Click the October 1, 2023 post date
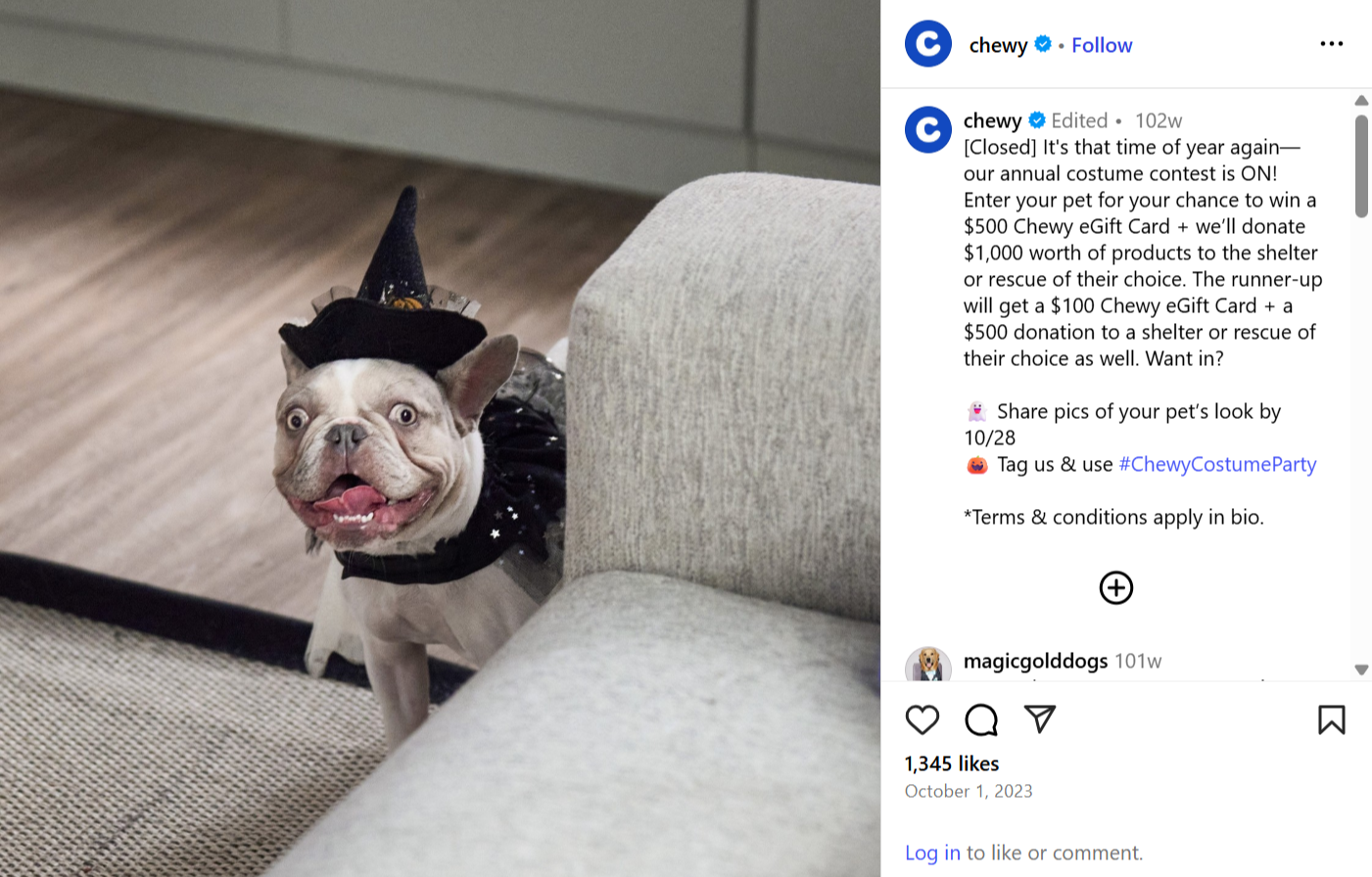This screenshot has width=1372, height=877. 969,791
